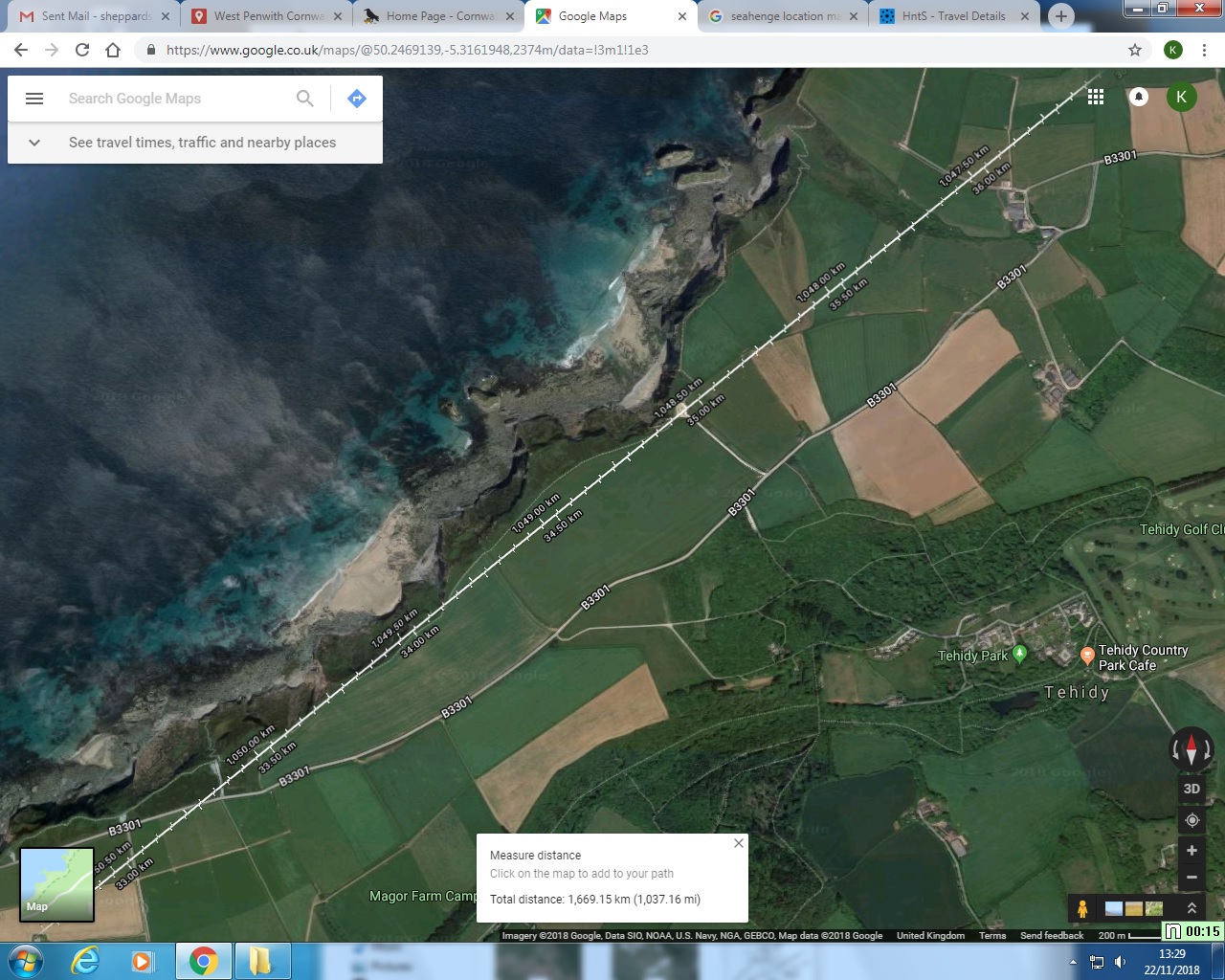Image resolution: width=1225 pixels, height=980 pixels.
Task: Close the Measure distance card
Action: (738, 843)
